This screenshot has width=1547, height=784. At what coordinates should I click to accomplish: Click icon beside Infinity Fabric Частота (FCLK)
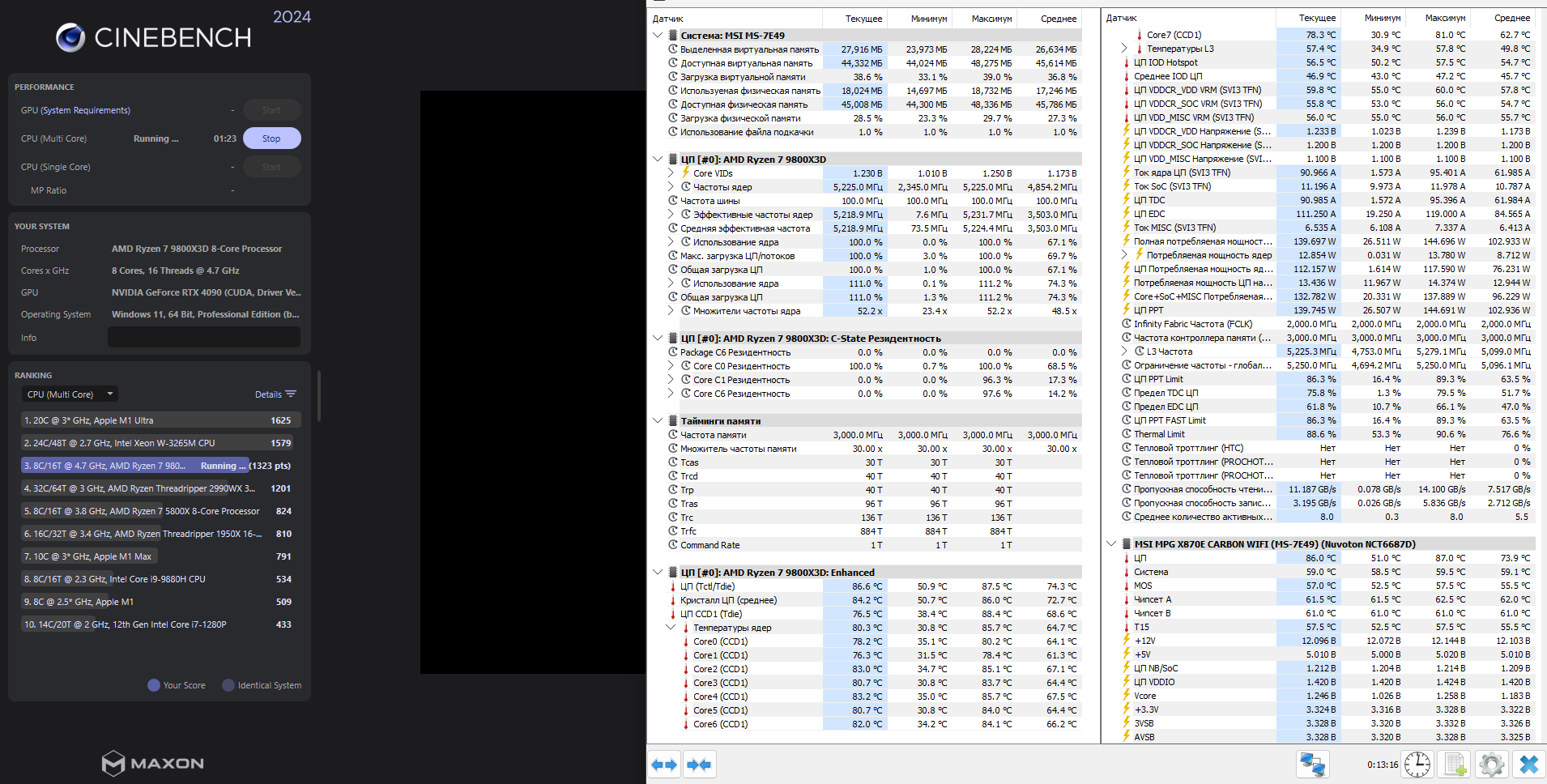click(x=1127, y=324)
